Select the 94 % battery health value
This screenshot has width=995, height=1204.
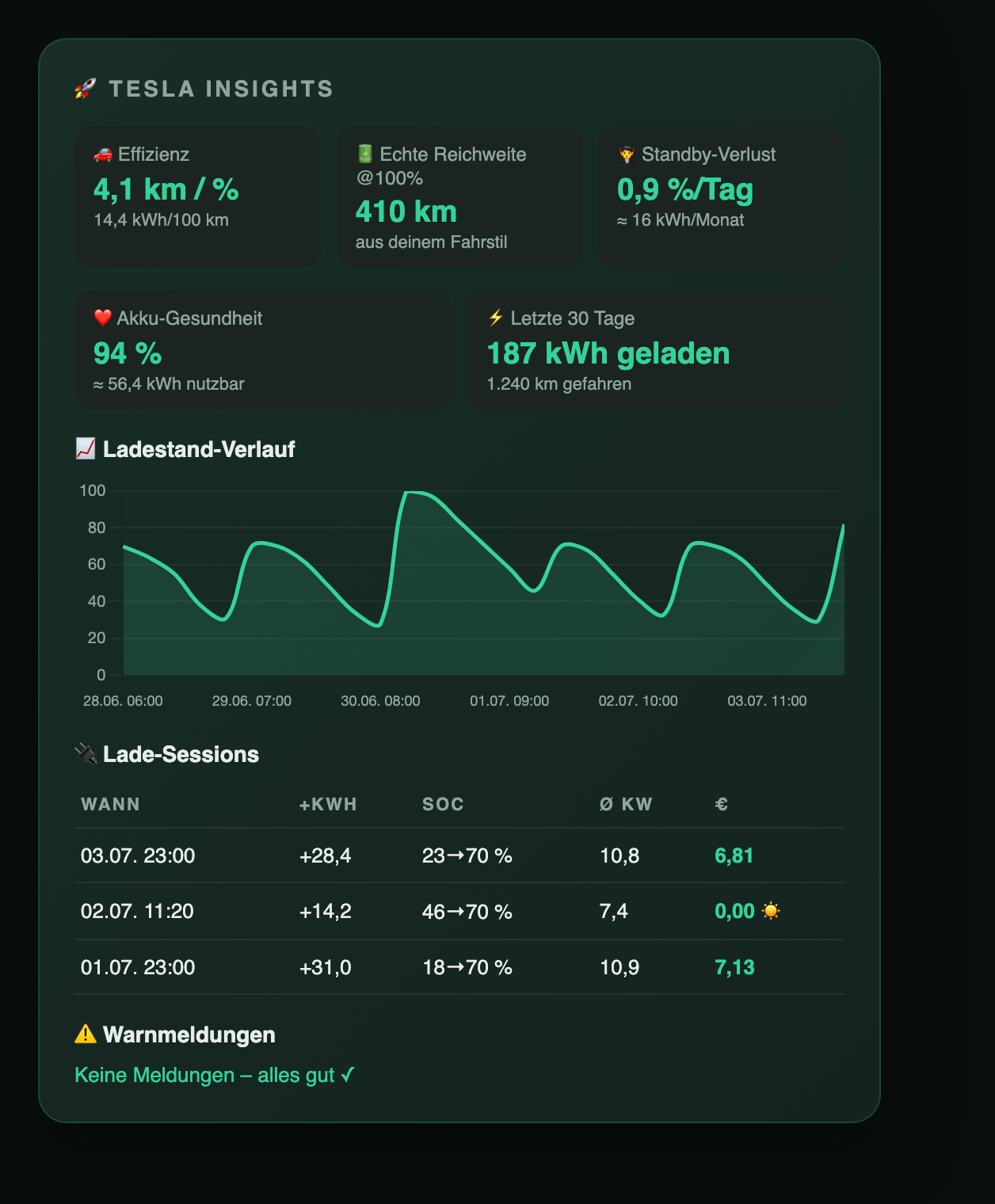click(x=128, y=353)
